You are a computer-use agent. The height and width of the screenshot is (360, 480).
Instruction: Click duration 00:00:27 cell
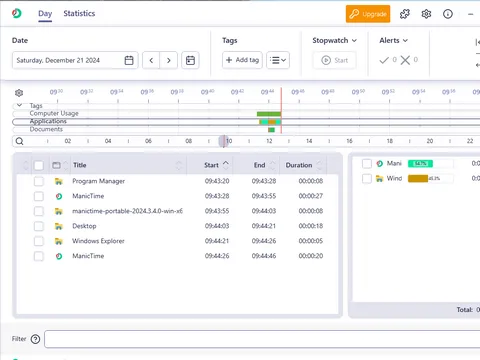coord(311,196)
